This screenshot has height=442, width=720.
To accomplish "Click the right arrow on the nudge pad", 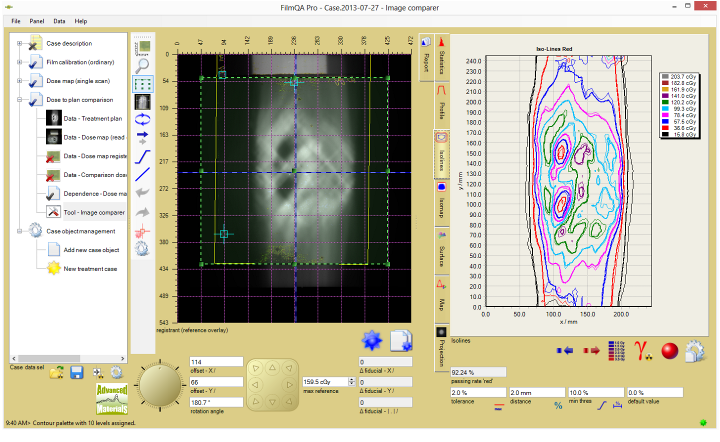I will point(290,385).
